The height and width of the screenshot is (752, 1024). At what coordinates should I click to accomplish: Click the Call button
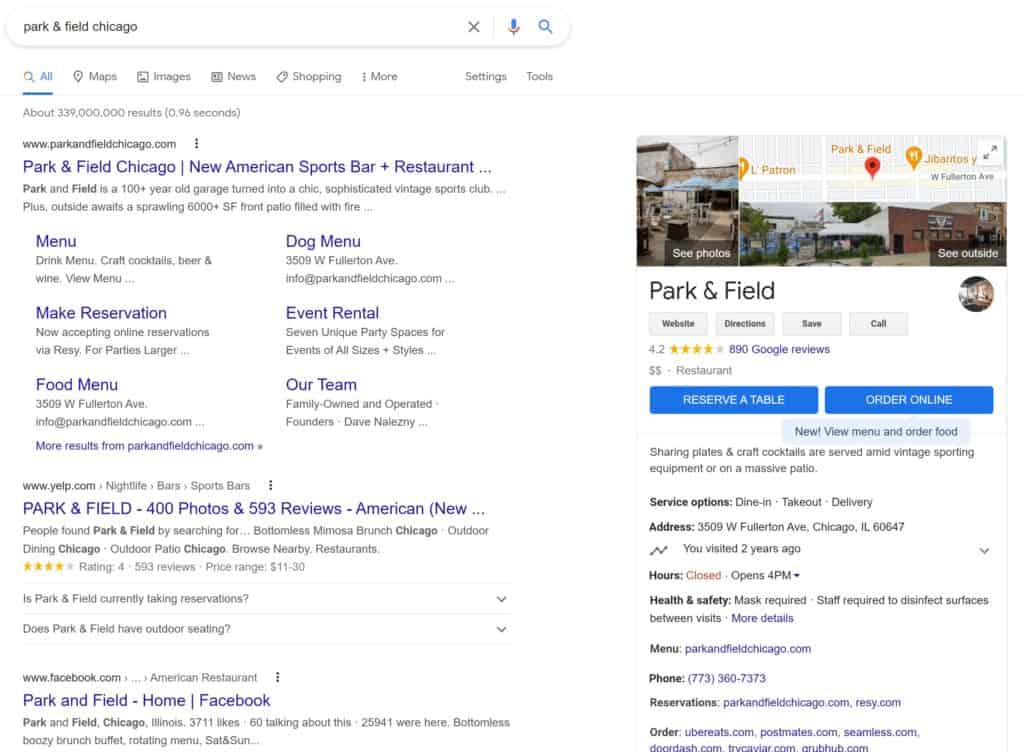pyautogui.click(x=878, y=324)
